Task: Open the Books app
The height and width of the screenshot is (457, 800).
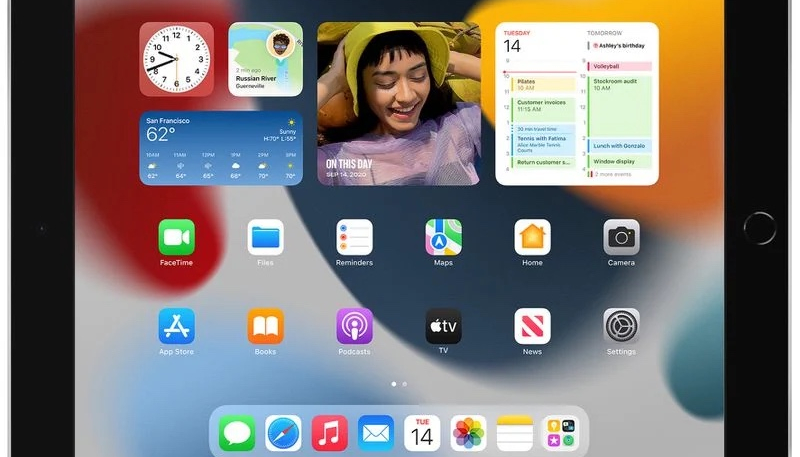Action: point(265,326)
